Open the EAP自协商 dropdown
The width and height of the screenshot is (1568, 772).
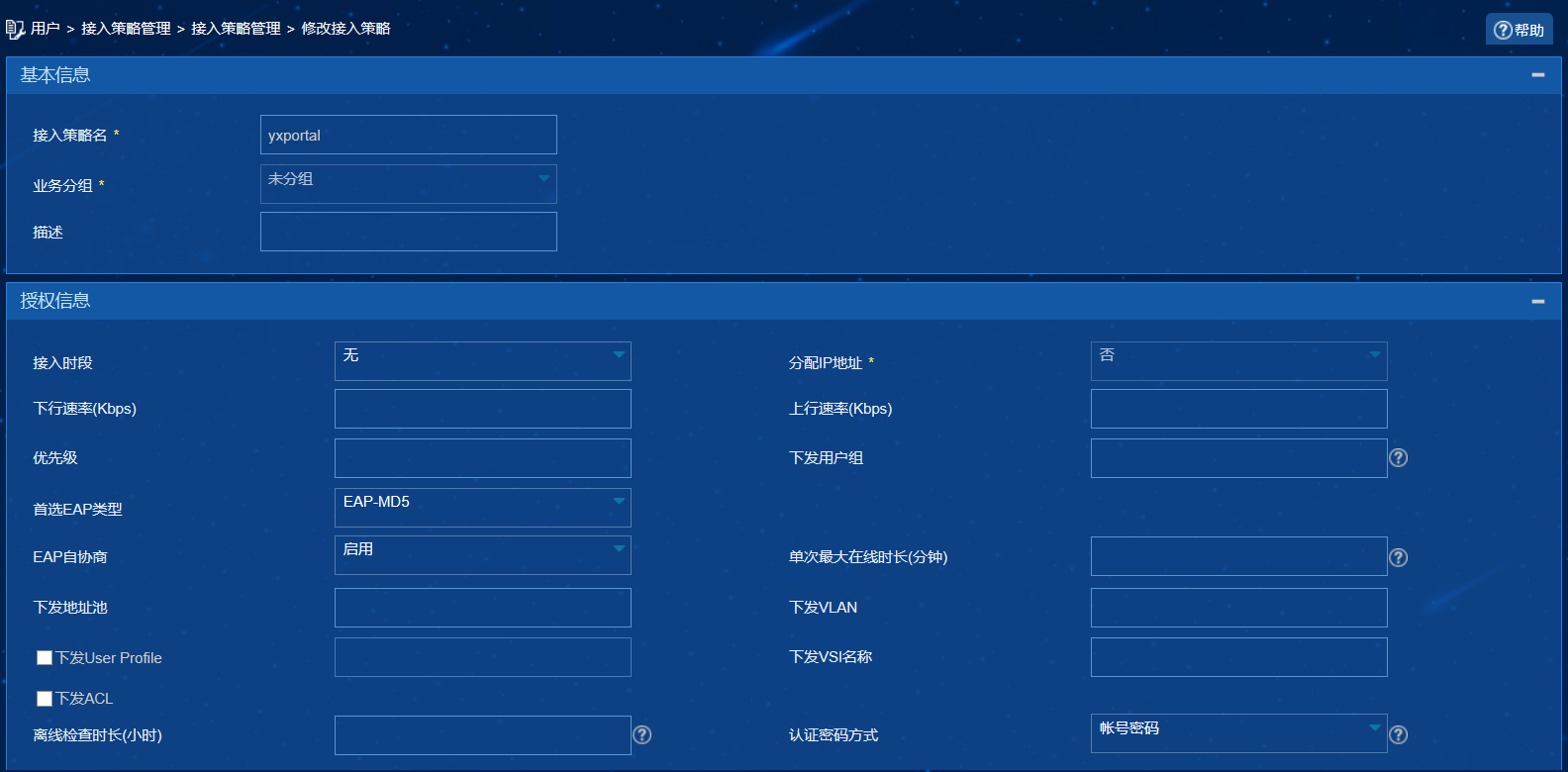coord(483,555)
